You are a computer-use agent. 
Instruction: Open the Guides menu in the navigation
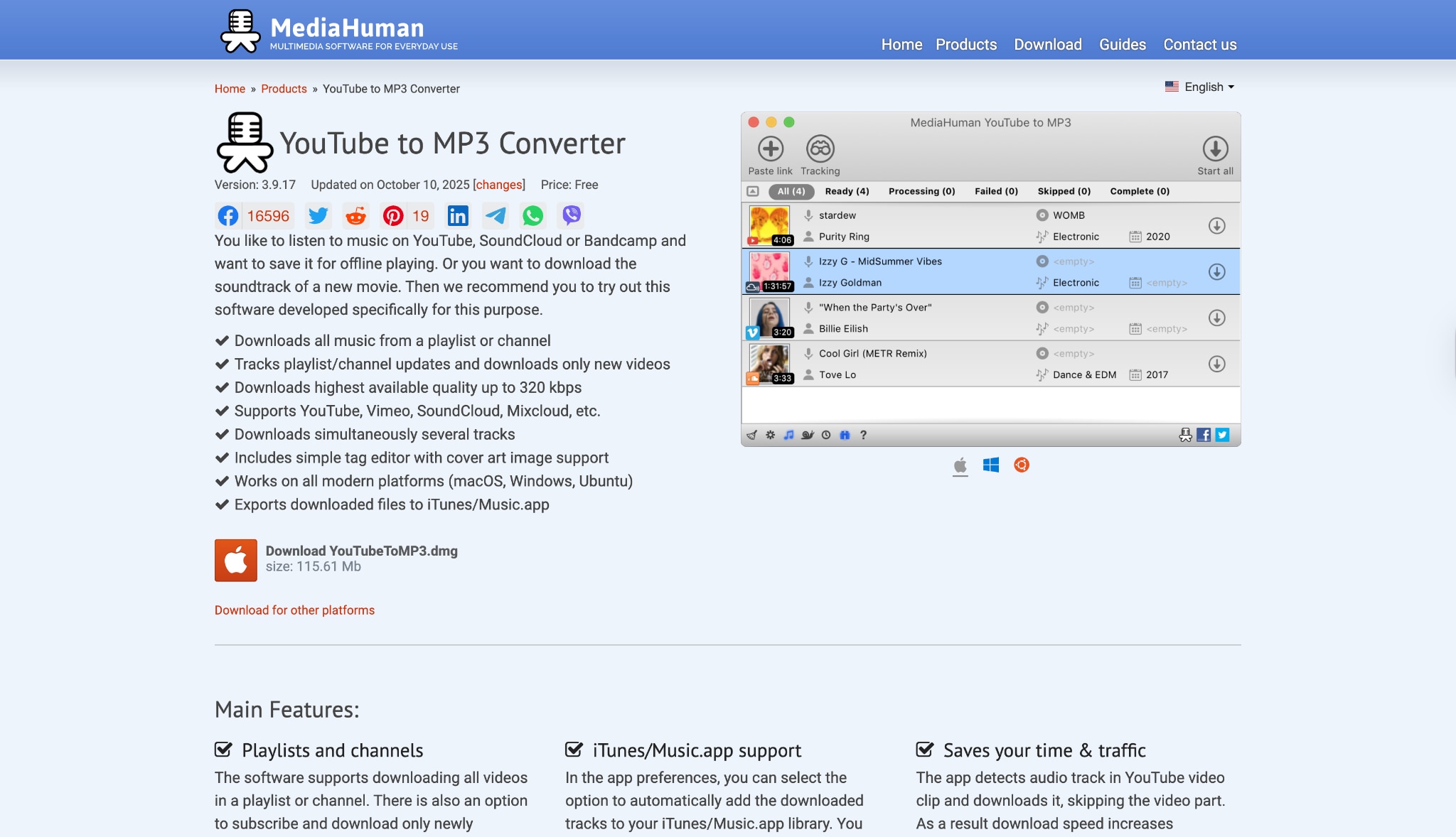pos(1122,44)
